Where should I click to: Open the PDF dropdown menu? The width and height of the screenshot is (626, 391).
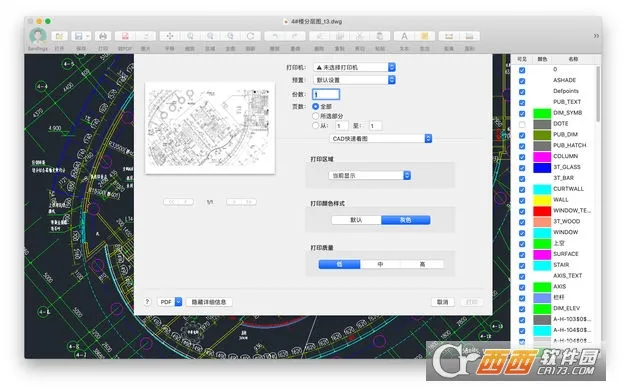tap(170, 302)
